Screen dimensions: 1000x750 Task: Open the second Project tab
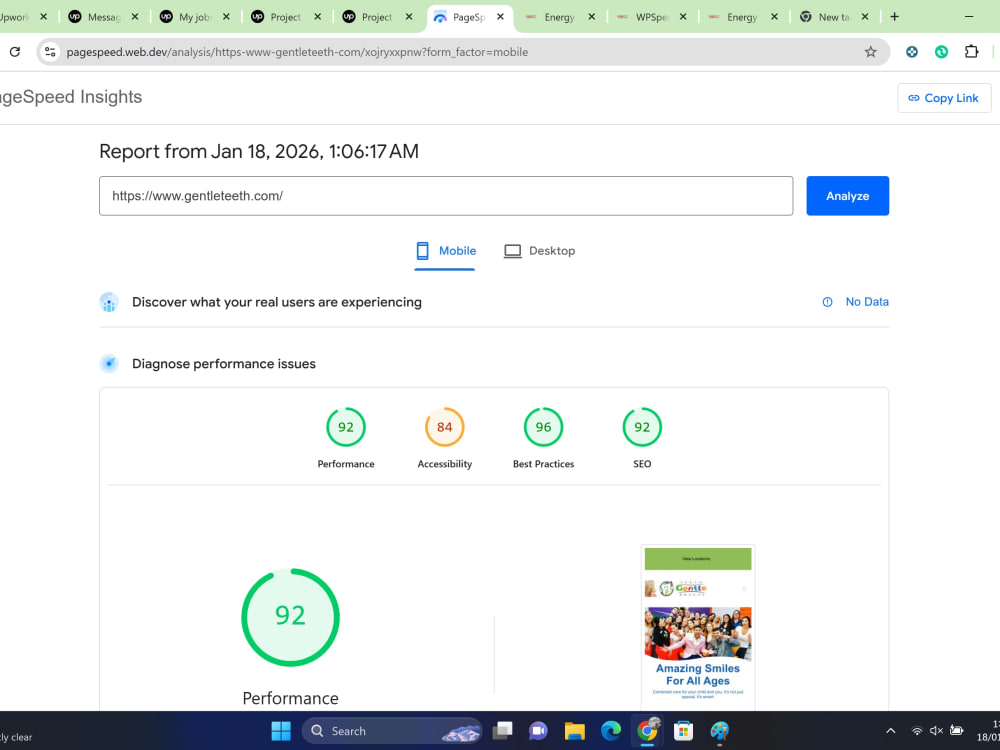tap(369, 17)
